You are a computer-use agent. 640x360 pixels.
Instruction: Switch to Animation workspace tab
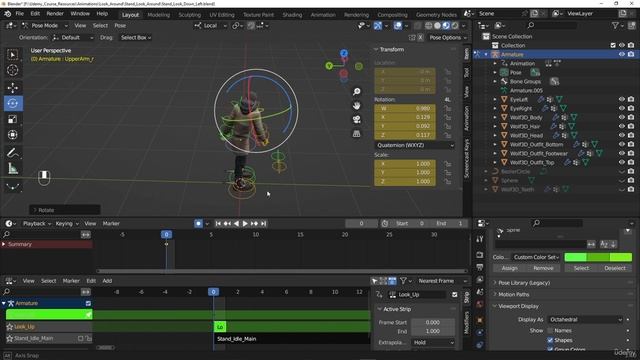click(x=323, y=15)
